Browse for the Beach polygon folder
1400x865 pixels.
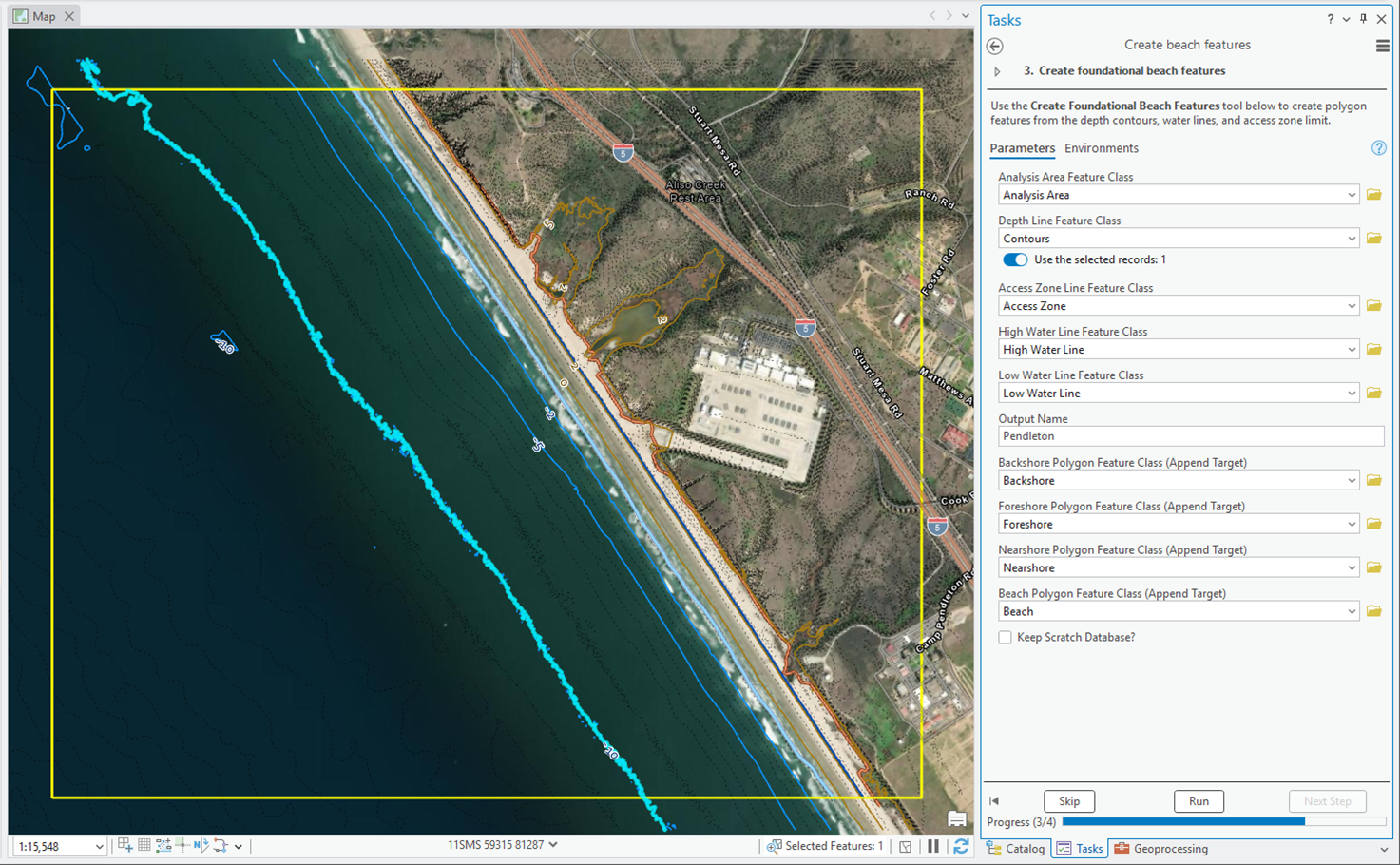[x=1373, y=612]
